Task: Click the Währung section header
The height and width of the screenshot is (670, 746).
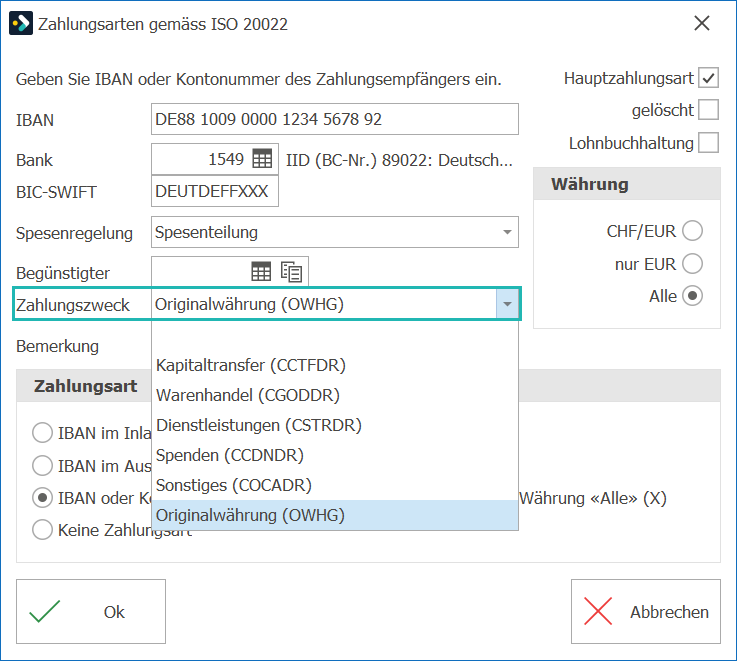Action: click(x=627, y=184)
